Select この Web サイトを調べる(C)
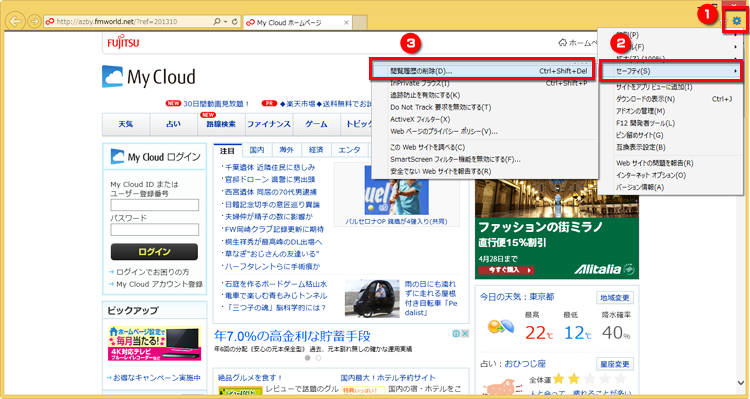750x399 pixels. click(485, 147)
